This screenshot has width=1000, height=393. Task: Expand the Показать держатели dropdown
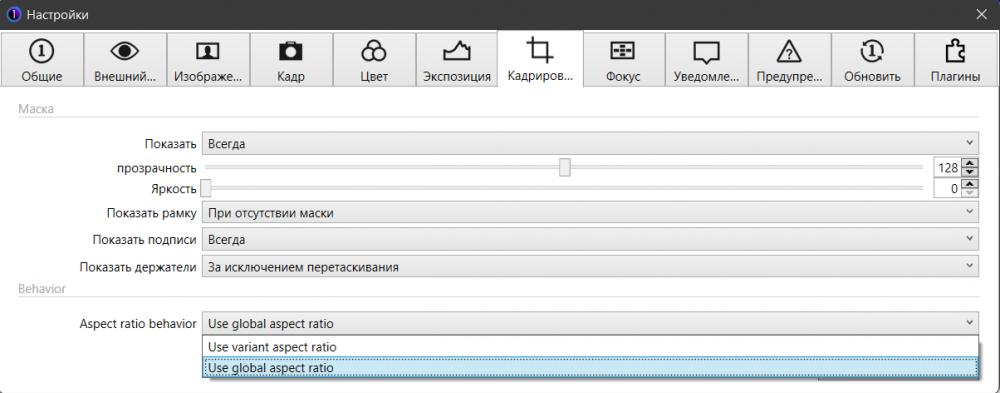coord(590,267)
